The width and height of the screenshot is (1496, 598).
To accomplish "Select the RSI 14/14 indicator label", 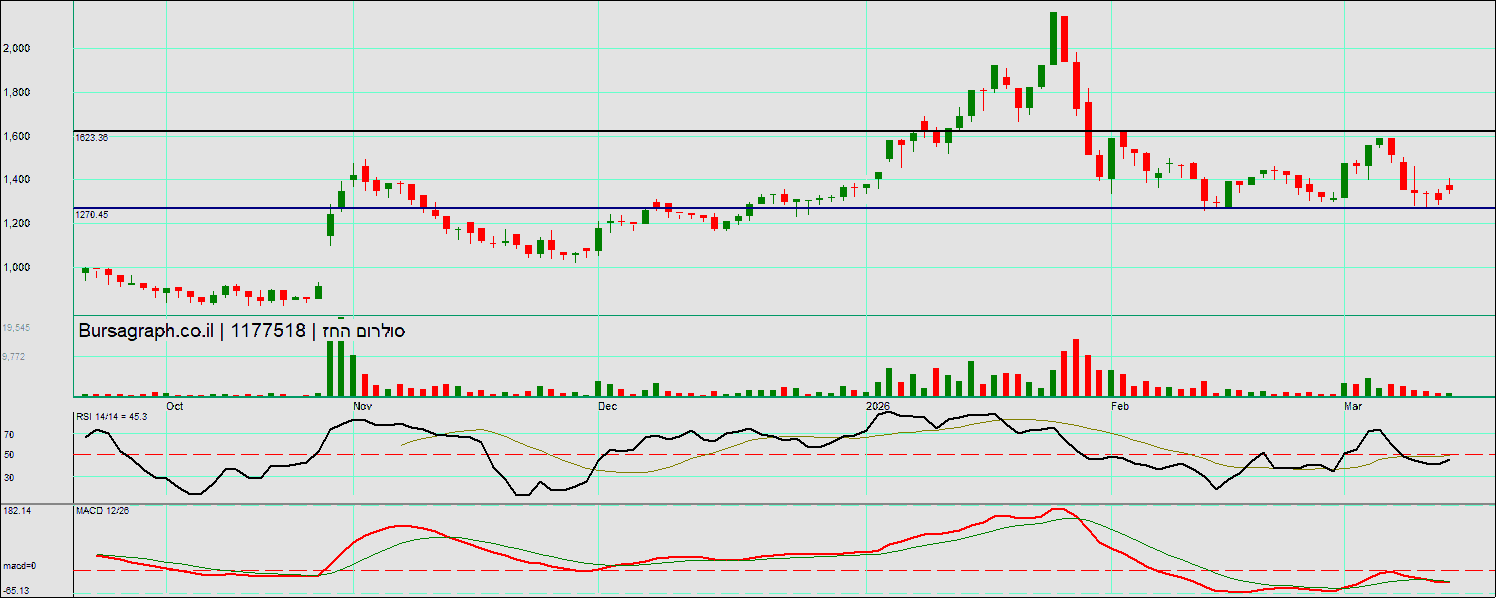I will coord(112,416).
